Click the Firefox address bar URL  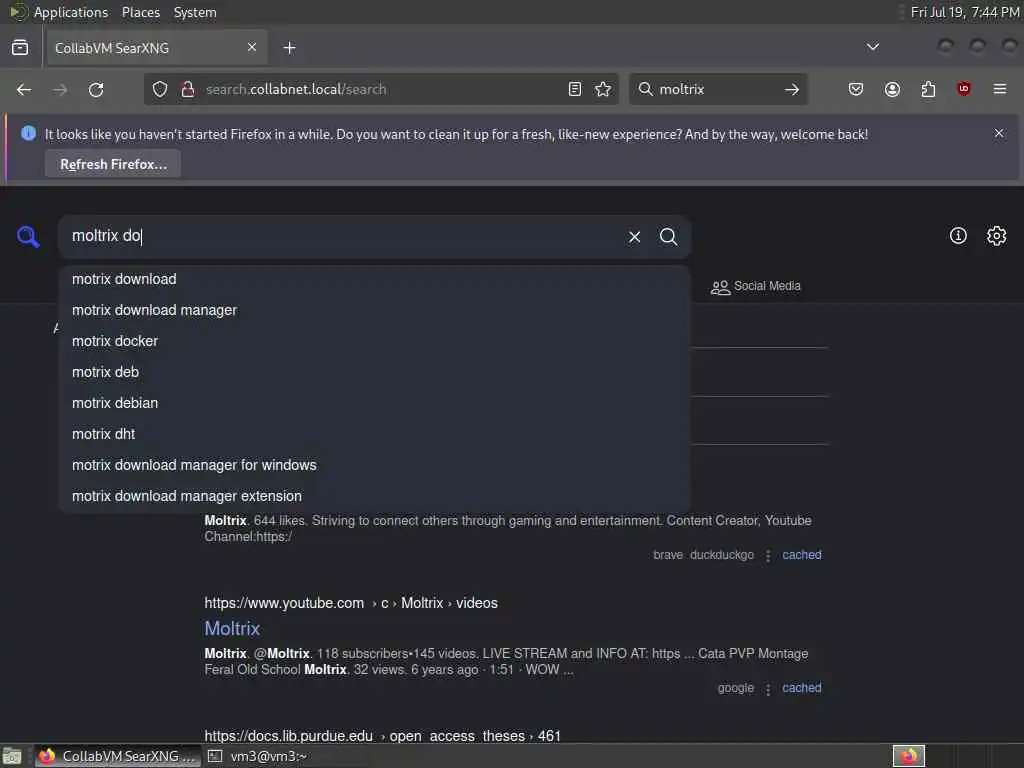click(379, 89)
